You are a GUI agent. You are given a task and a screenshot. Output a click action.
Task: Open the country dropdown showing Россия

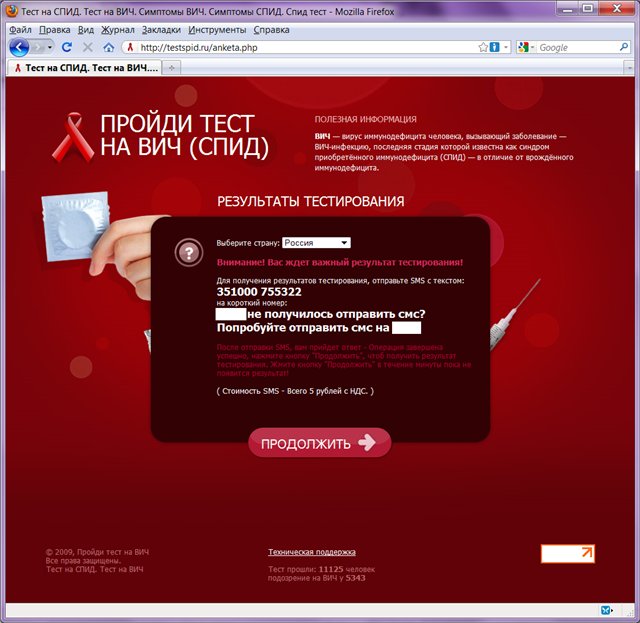316,243
